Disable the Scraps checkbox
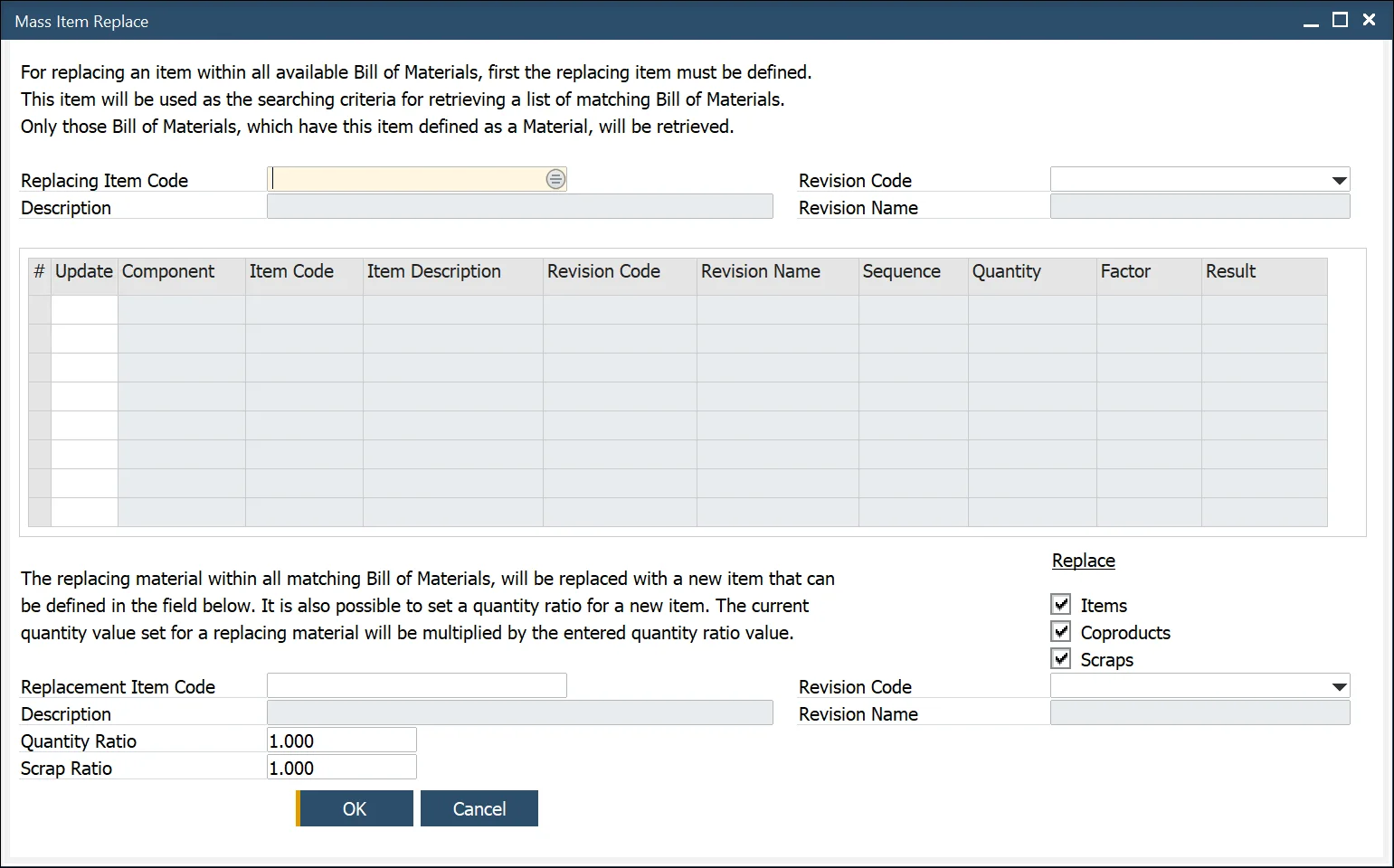The width and height of the screenshot is (1394, 868). [x=1061, y=658]
